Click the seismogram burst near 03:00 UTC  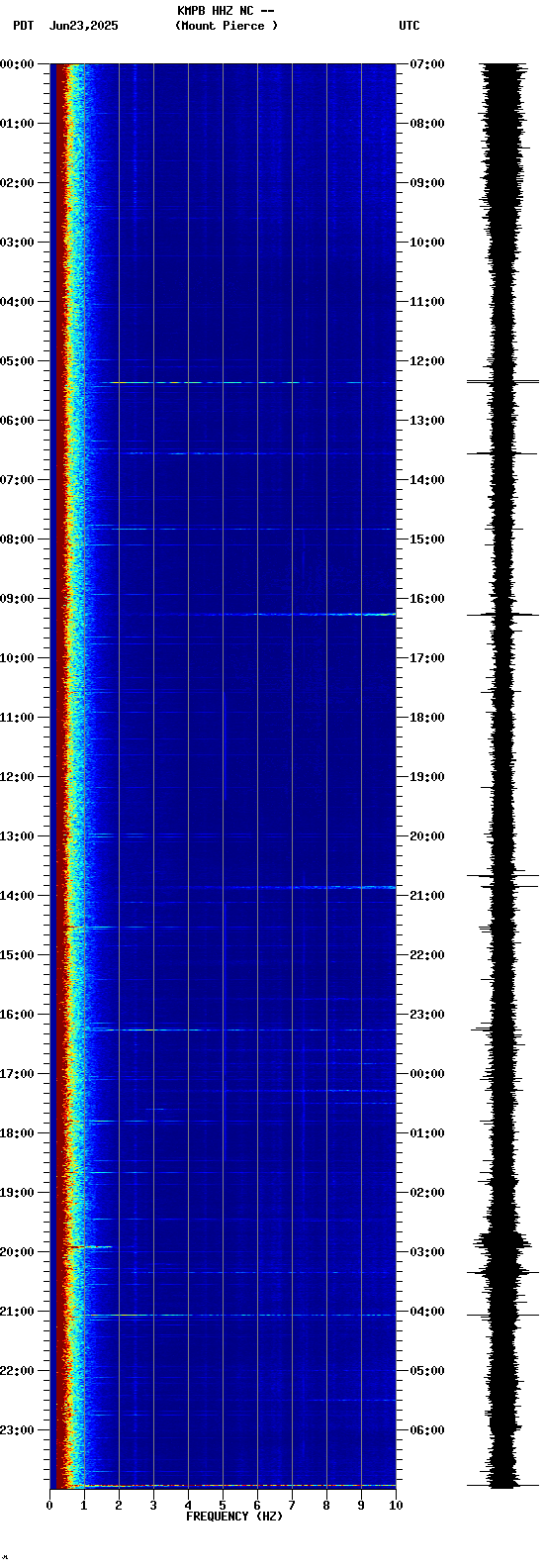coord(502,1241)
